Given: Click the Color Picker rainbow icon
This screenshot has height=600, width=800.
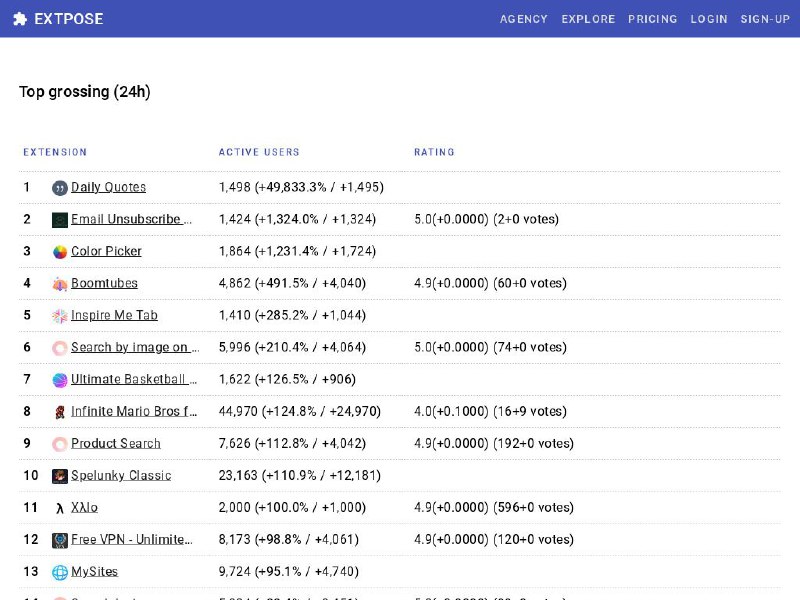Looking at the screenshot, I should pos(60,252).
